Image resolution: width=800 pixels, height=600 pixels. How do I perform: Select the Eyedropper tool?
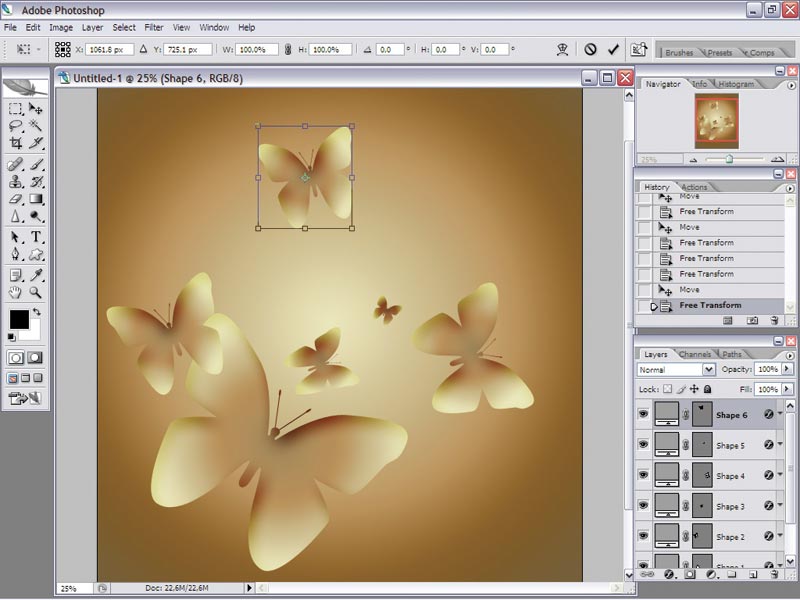[x=36, y=276]
